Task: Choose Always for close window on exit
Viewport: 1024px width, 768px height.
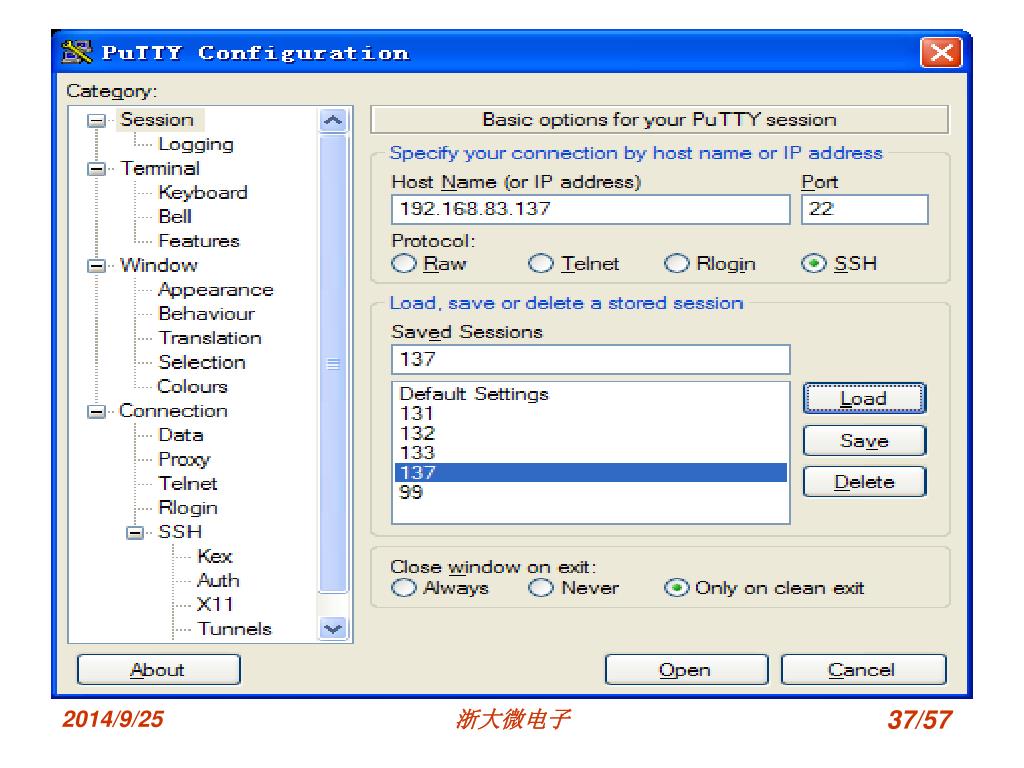Action: click(404, 588)
